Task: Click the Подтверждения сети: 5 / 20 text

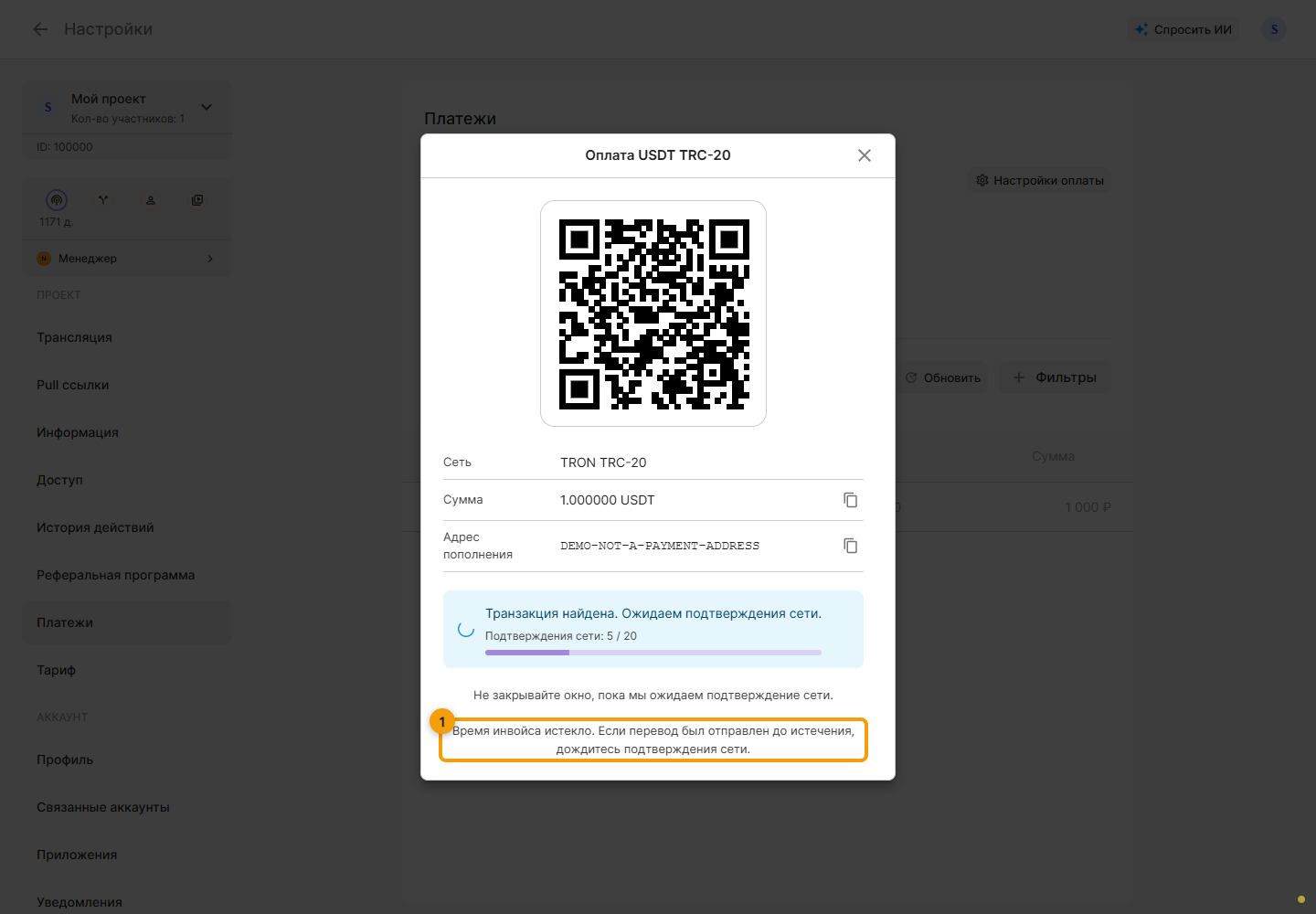Action: [x=561, y=636]
